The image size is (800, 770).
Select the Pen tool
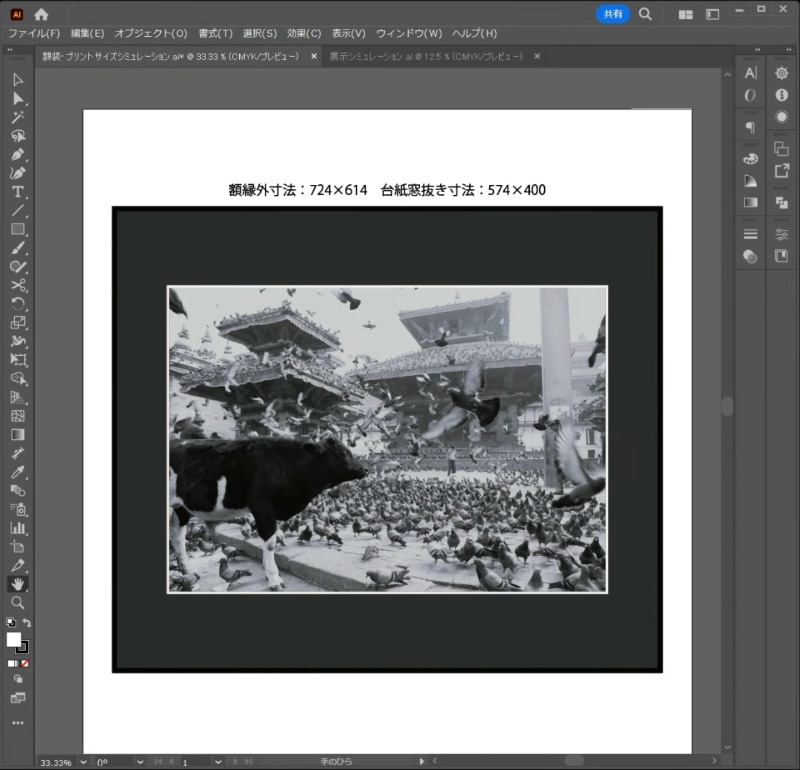click(18, 154)
